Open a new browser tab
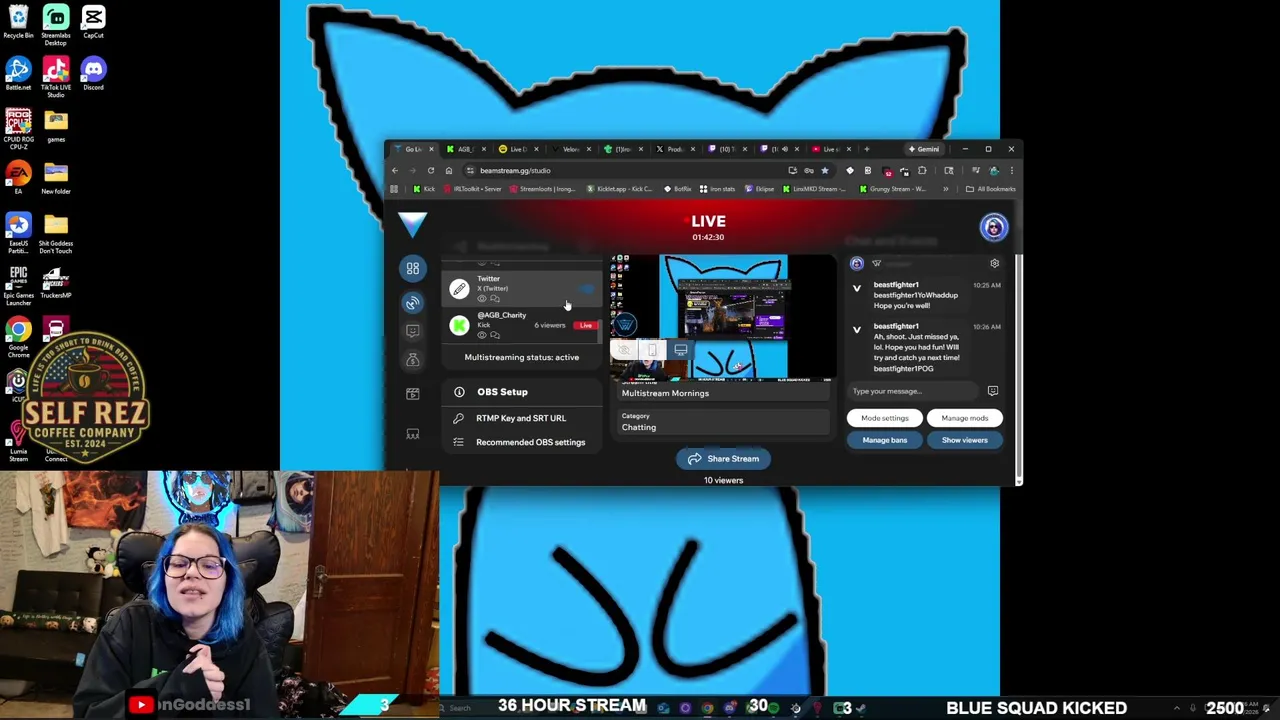 coord(866,149)
